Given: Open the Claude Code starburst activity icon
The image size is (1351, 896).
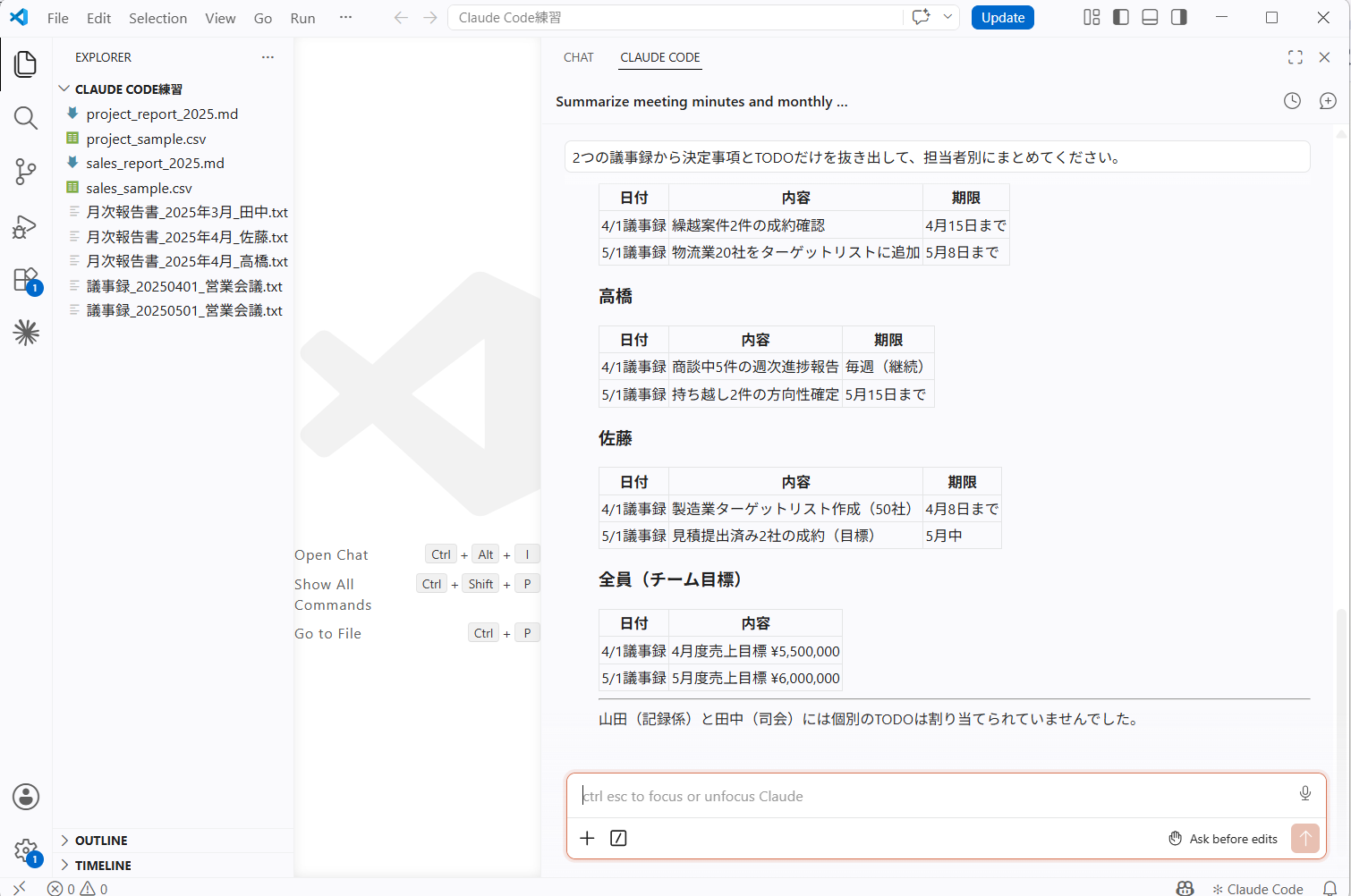Looking at the screenshot, I should 26,333.
